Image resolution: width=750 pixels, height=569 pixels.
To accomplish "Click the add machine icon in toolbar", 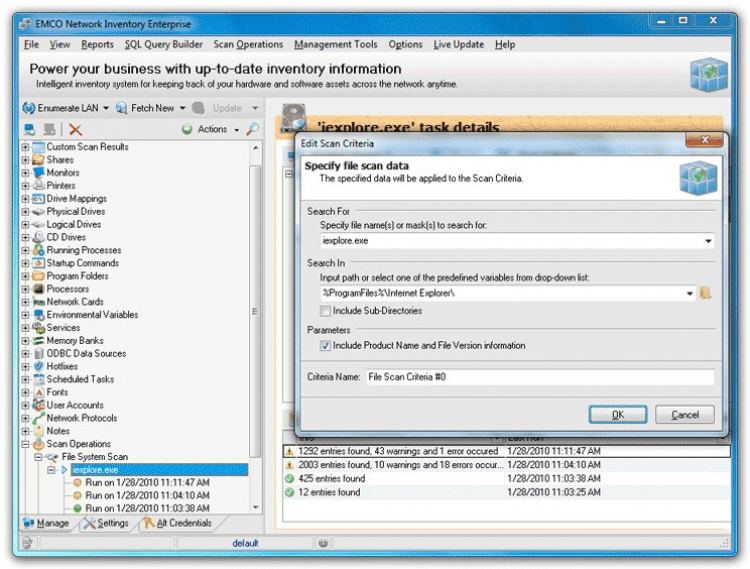I will pyautogui.click(x=30, y=129).
